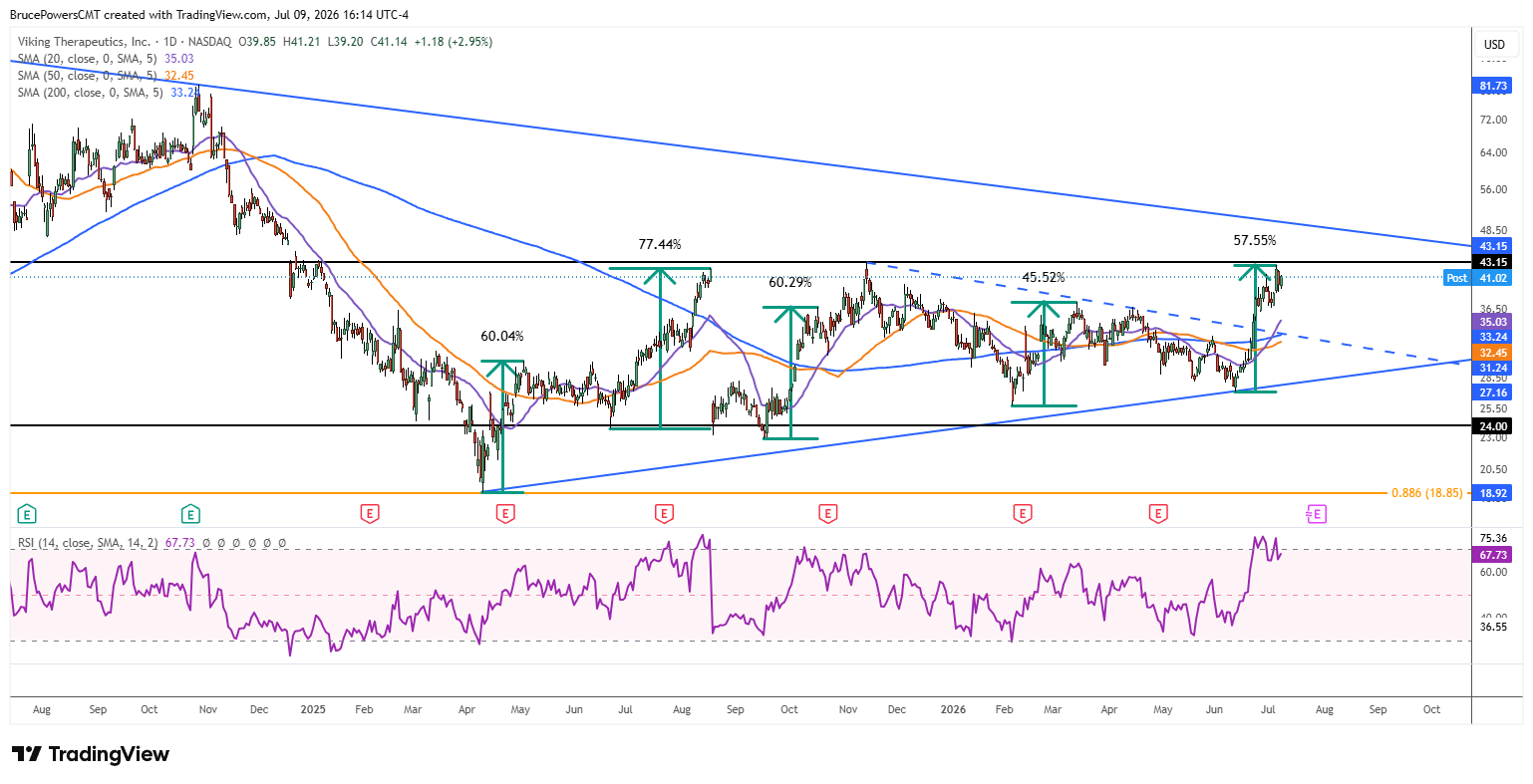
Task: Select the blue 33.24 price label
Action: (x=1493, y=337)
